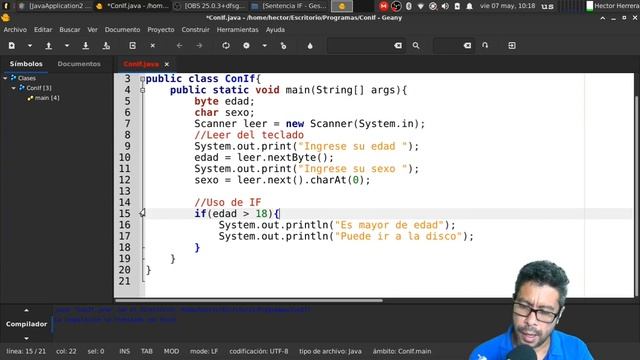This screenshot has width=640, height=360.
Task: Select the Compilador message panel tab
Action: tap(27, 324)
